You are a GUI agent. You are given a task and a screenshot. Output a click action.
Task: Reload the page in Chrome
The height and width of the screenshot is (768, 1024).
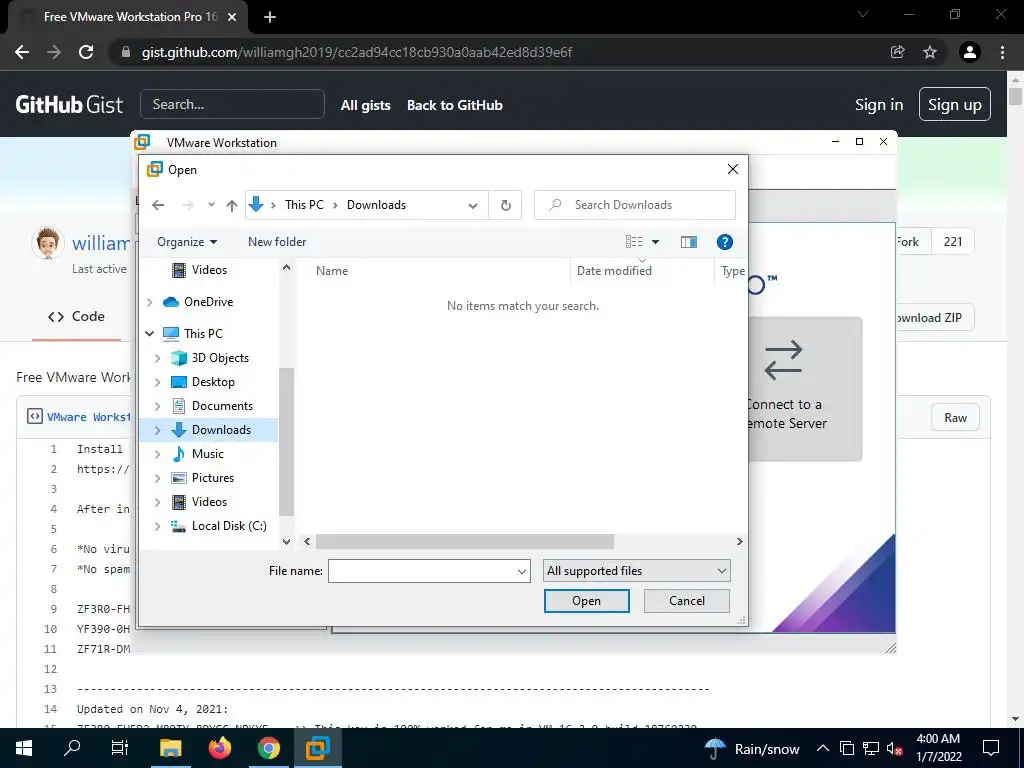point(86,52)
